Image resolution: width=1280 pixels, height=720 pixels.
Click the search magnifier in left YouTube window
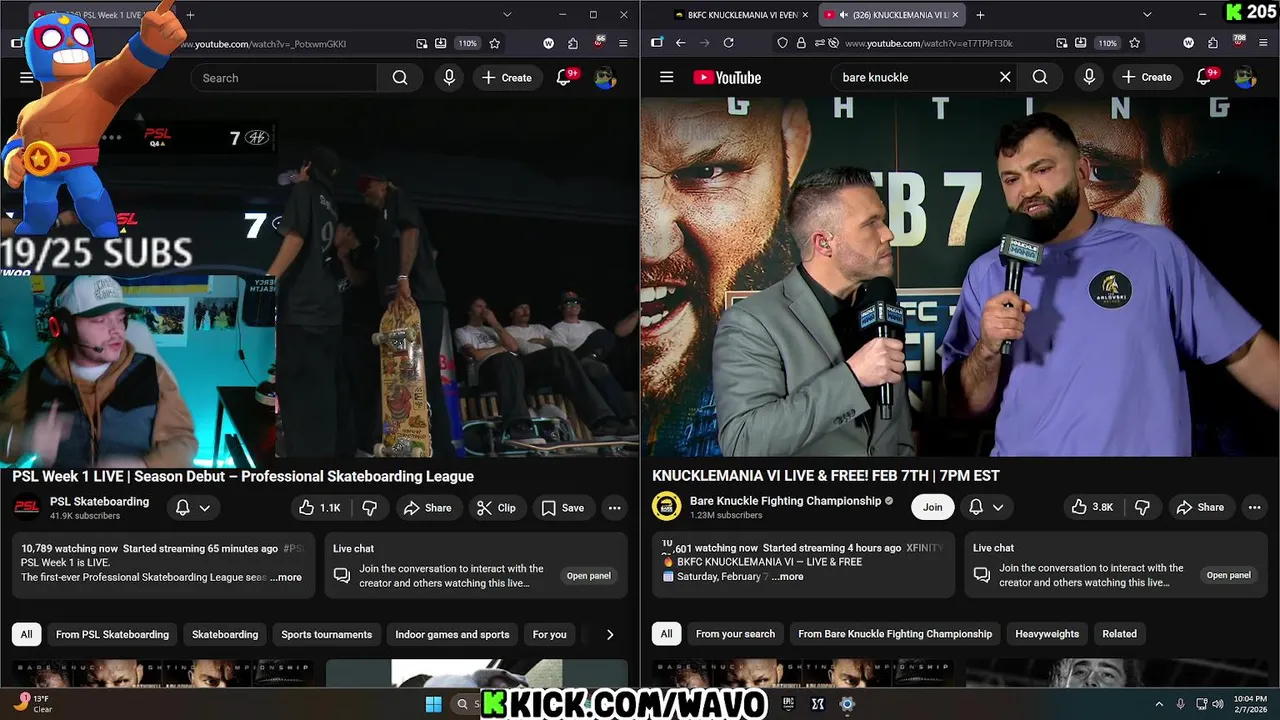400,78
